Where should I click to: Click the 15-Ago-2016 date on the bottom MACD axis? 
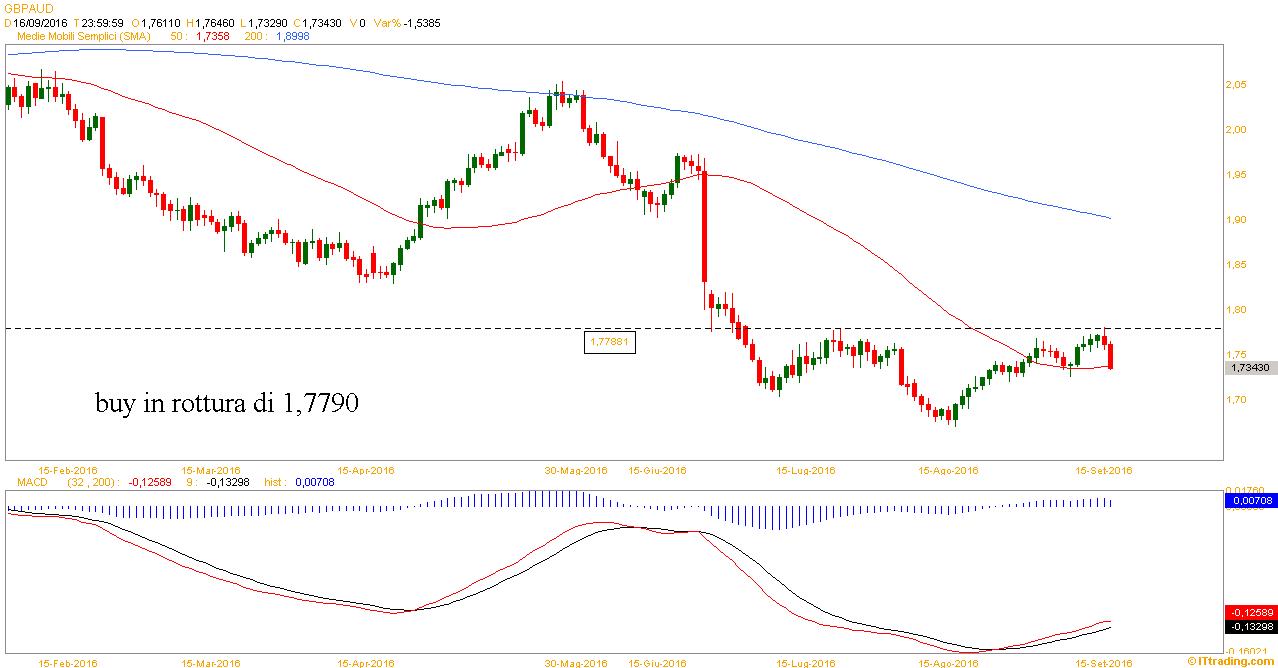point(946,662)
